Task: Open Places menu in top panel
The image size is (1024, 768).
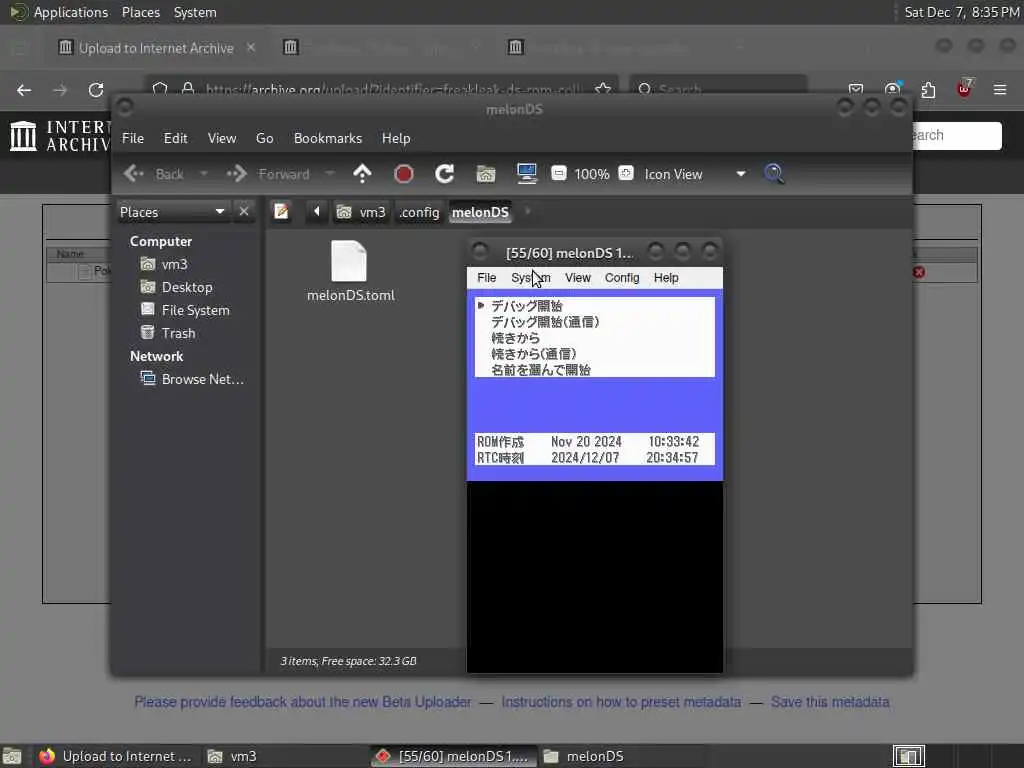Action: pyautogui.click(x=140, y=12)
